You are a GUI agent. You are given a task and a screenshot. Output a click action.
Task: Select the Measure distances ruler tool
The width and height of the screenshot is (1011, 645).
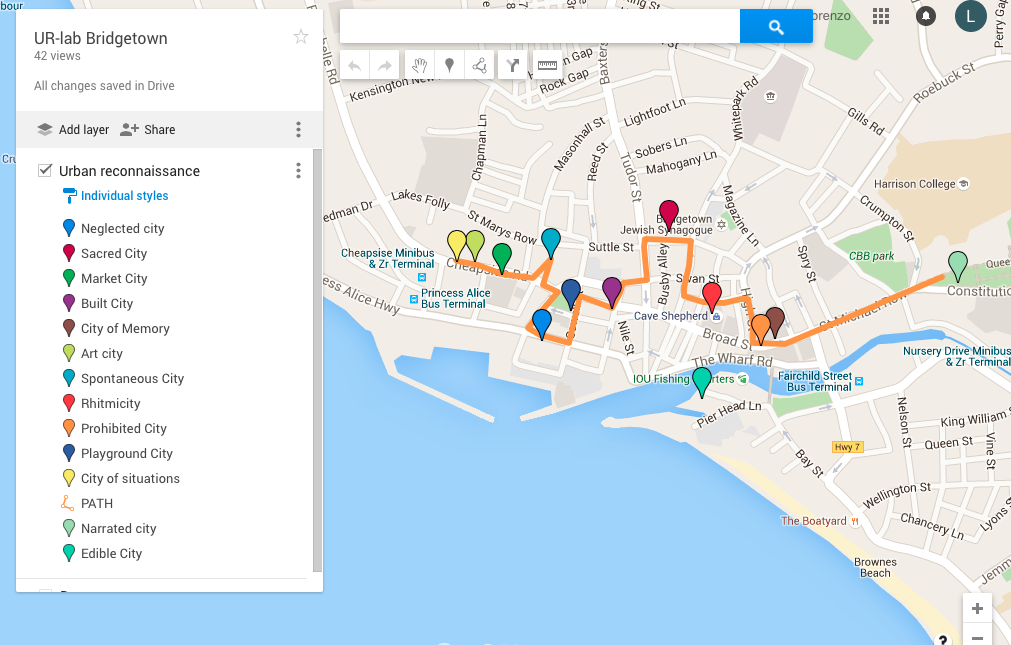547,65
